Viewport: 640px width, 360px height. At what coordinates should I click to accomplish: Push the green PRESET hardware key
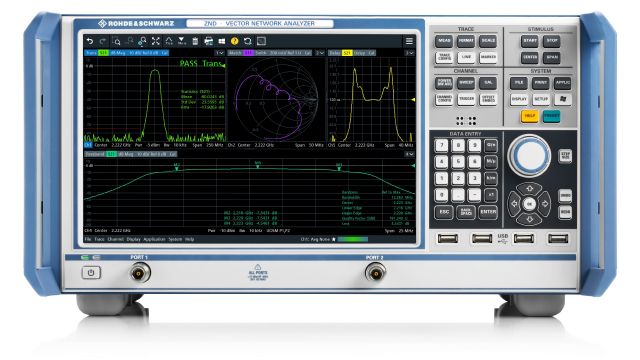pos(551,116)
